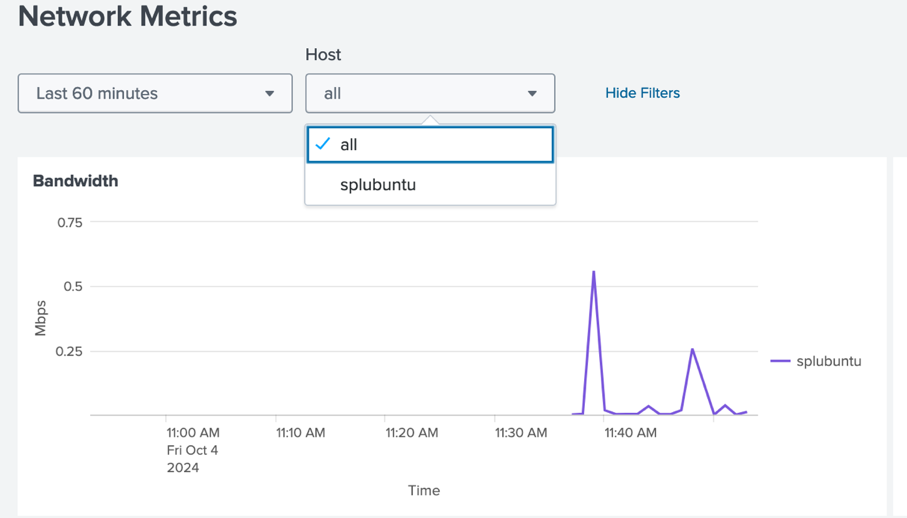Click the Bandwidth panel title

[x=75, y=181]
